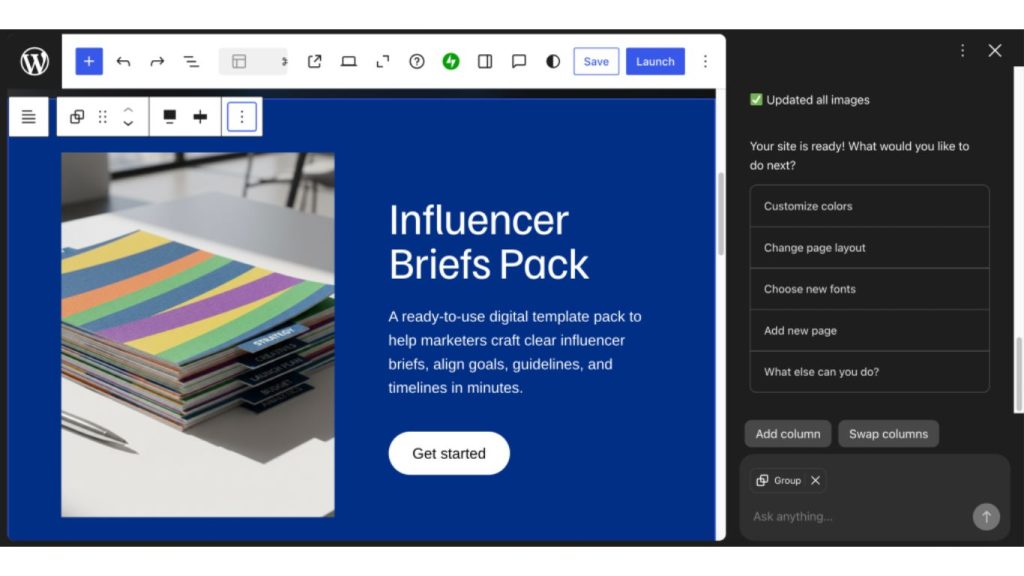
Task: Toggle the settings sidebar panel
Action: click(485, 62)
